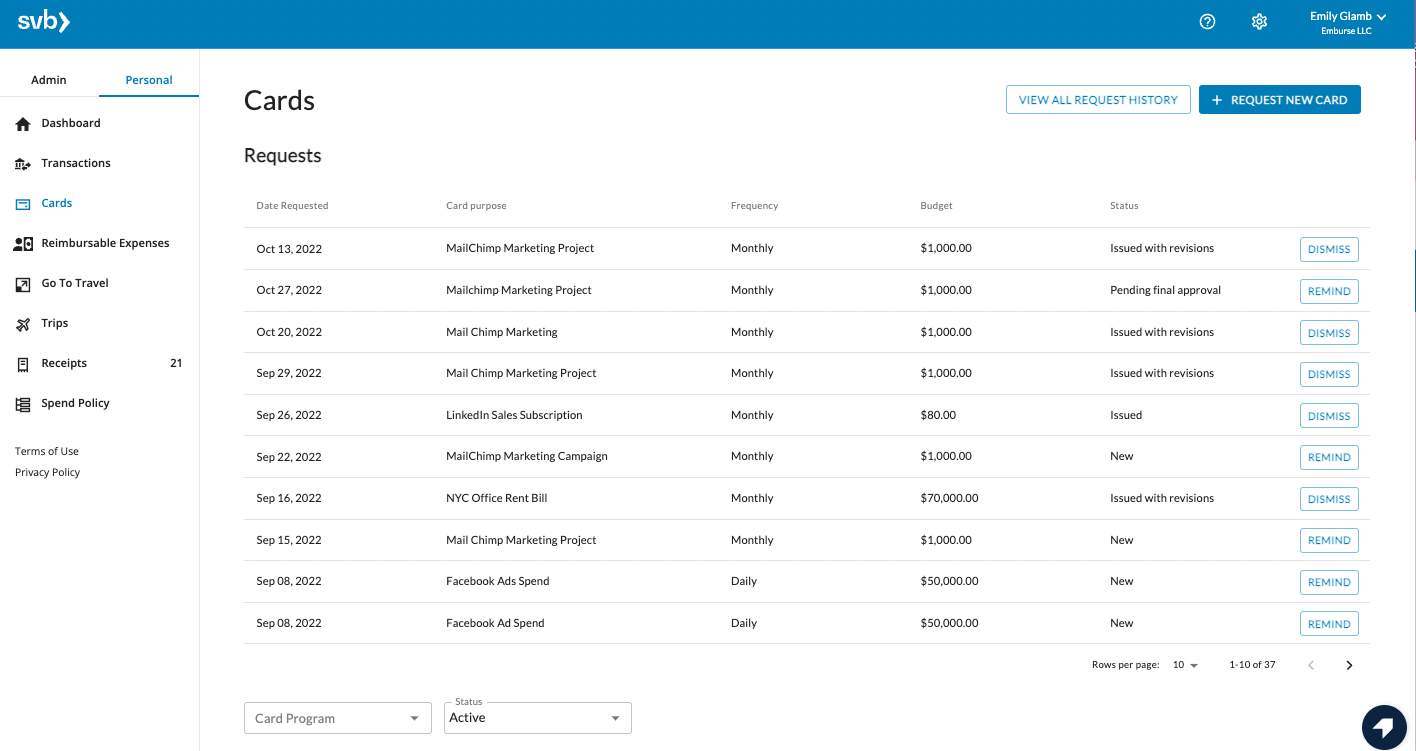Screen dimensions: 1416x751
Task: Click MailChimp Marketing Campaign text
Action: tap(527, 456)
